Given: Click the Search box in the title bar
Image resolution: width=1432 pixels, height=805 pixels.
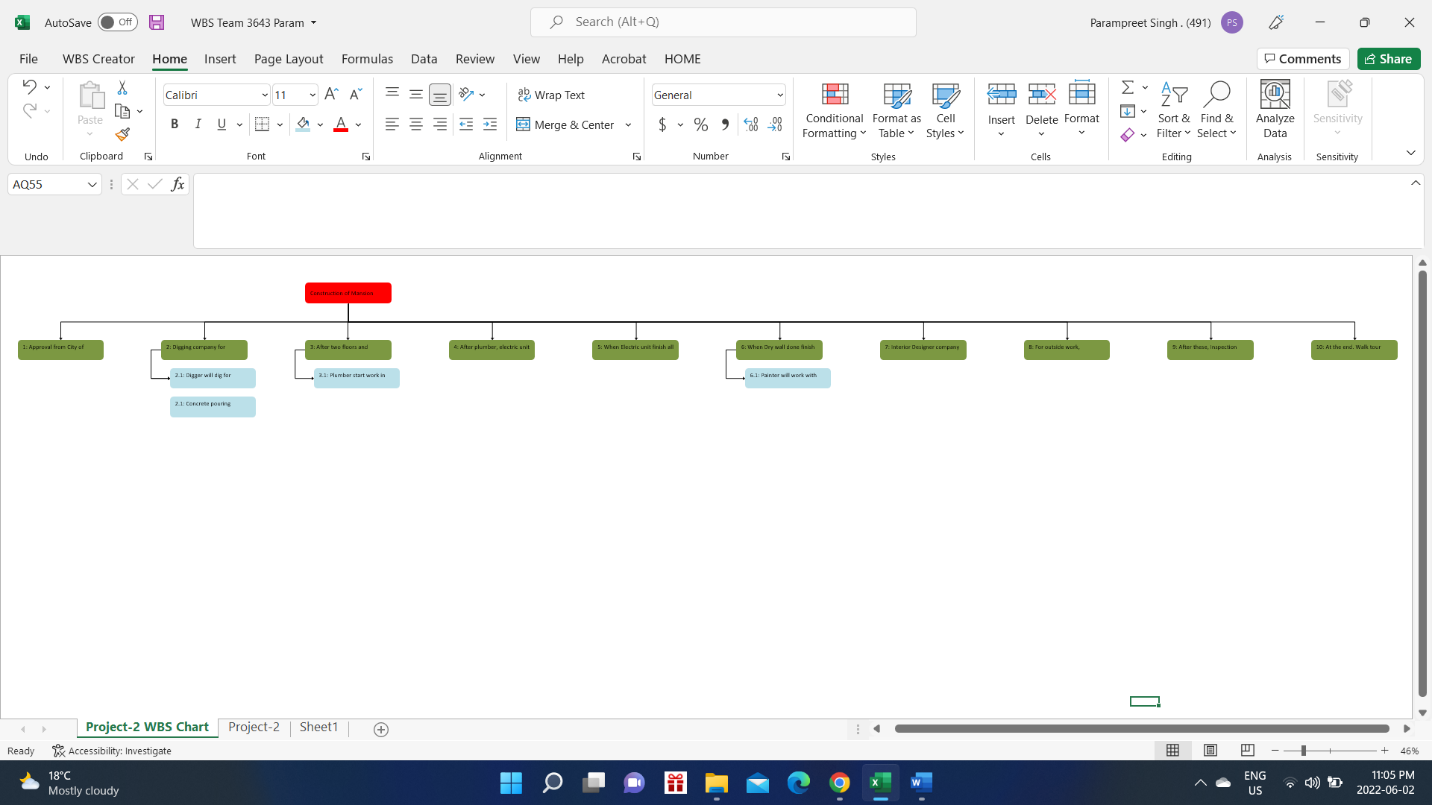Looking at the screenshot, I should pyautogui.click(x=723, y=22).
